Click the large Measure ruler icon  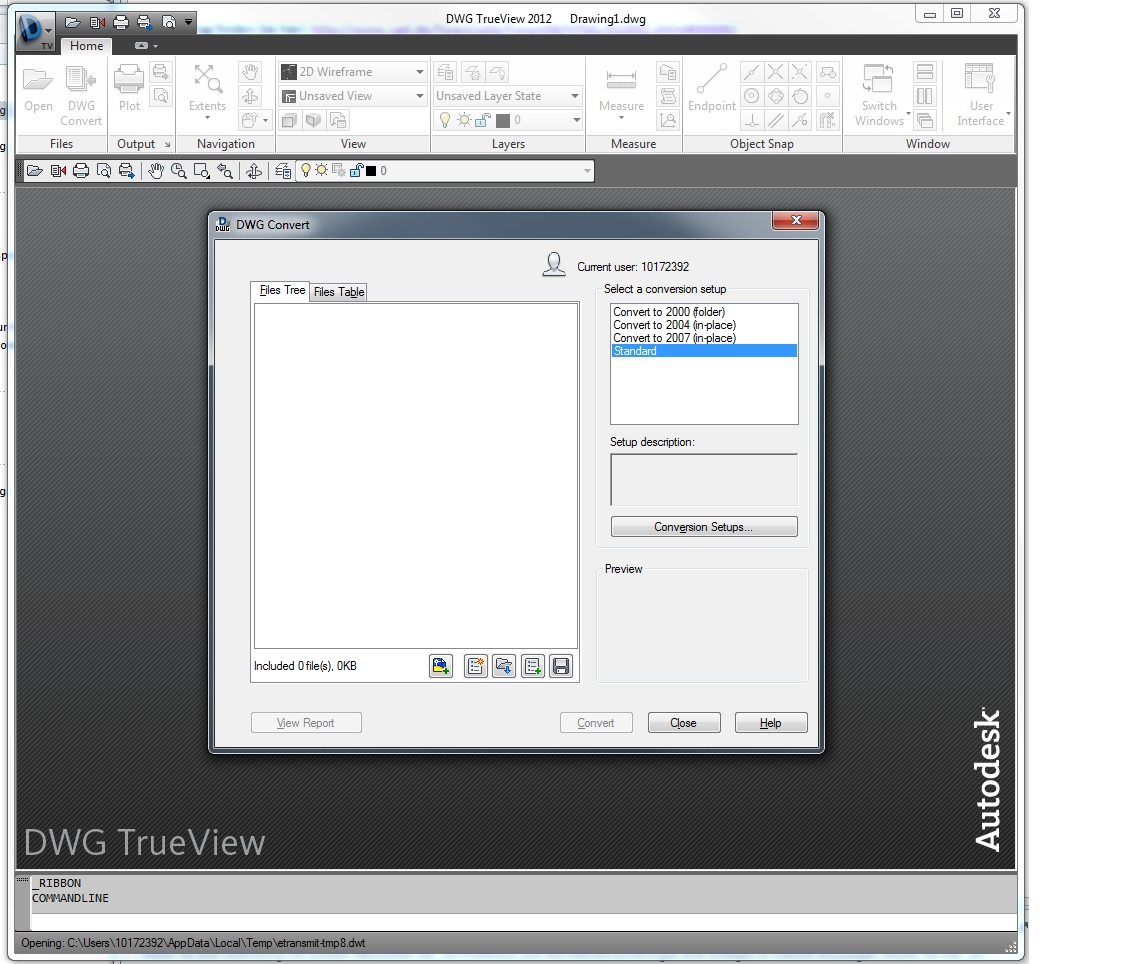tap(621, 79)
